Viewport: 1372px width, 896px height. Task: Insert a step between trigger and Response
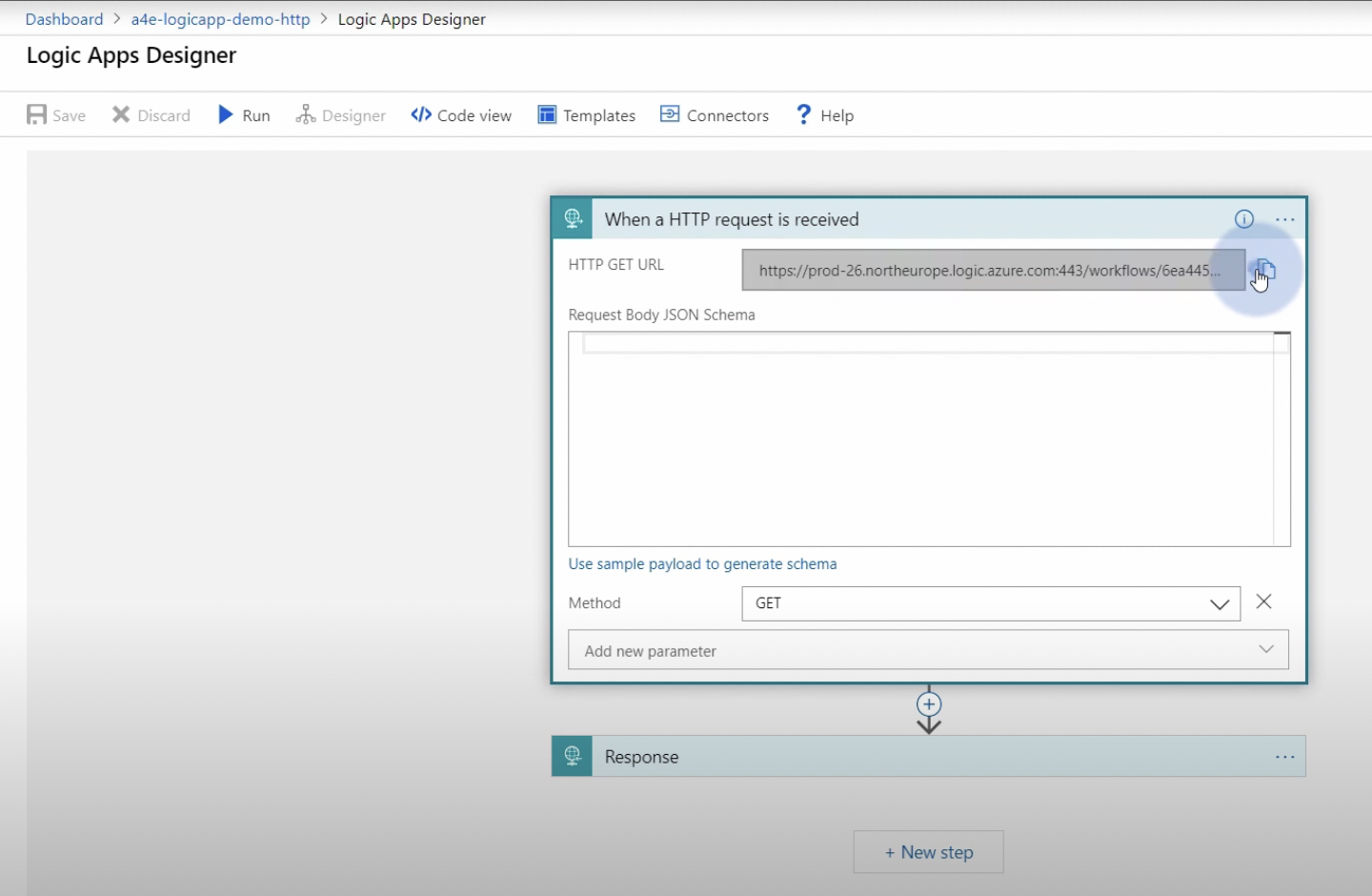click(x=929, y=704)
